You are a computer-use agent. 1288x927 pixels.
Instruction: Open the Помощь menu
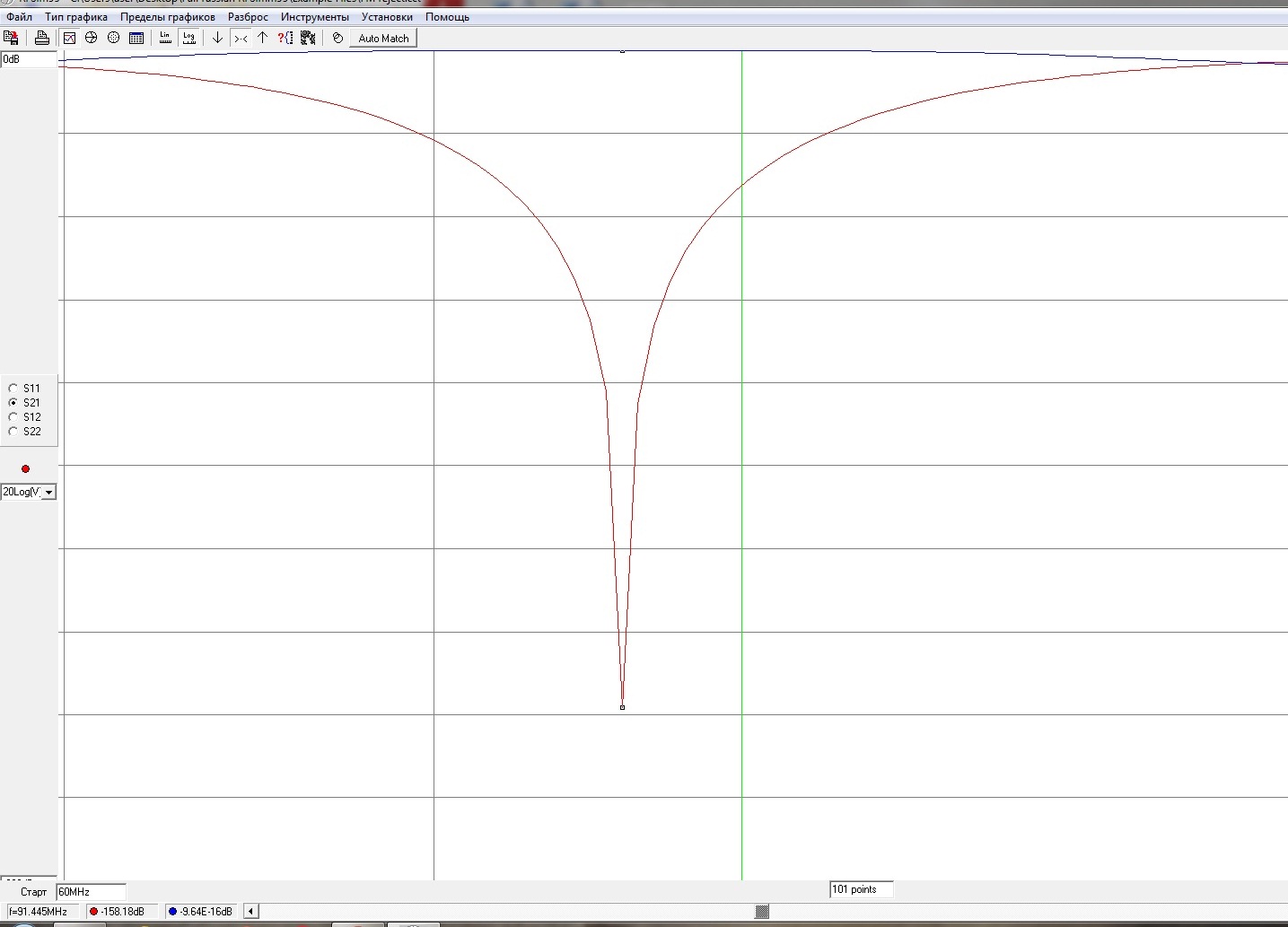[447, 17]
